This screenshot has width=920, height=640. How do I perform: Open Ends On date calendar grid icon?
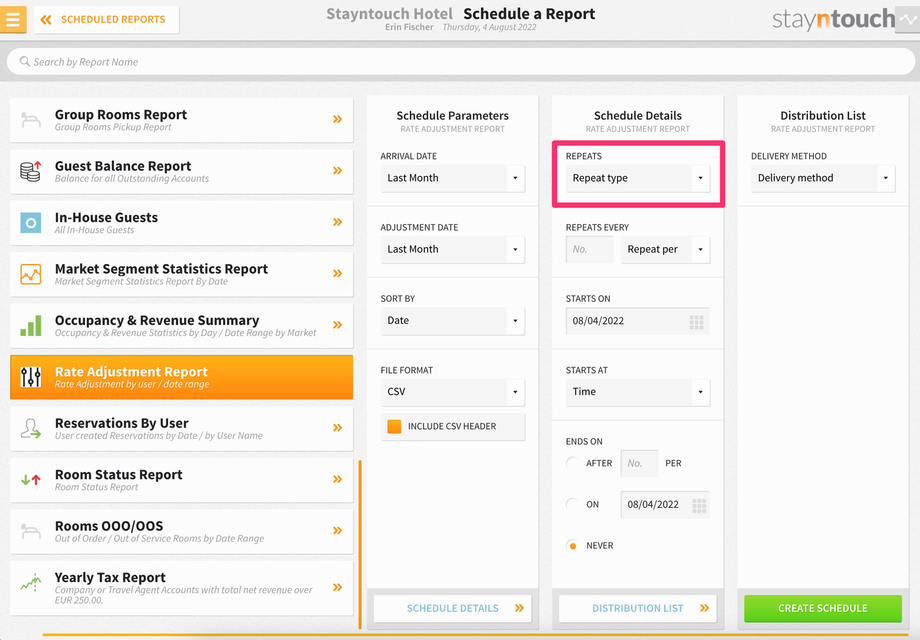699,506
